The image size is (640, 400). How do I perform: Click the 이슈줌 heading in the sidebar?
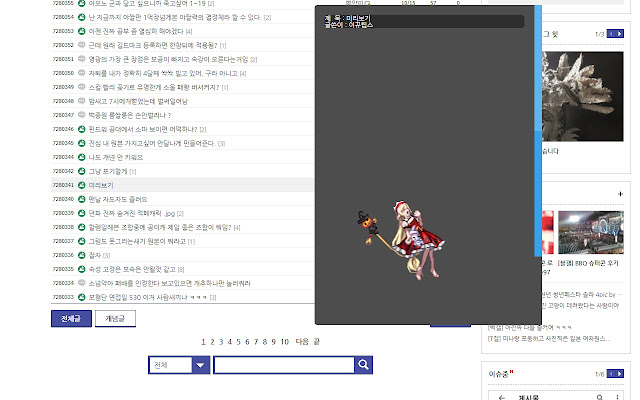point(498,374)
